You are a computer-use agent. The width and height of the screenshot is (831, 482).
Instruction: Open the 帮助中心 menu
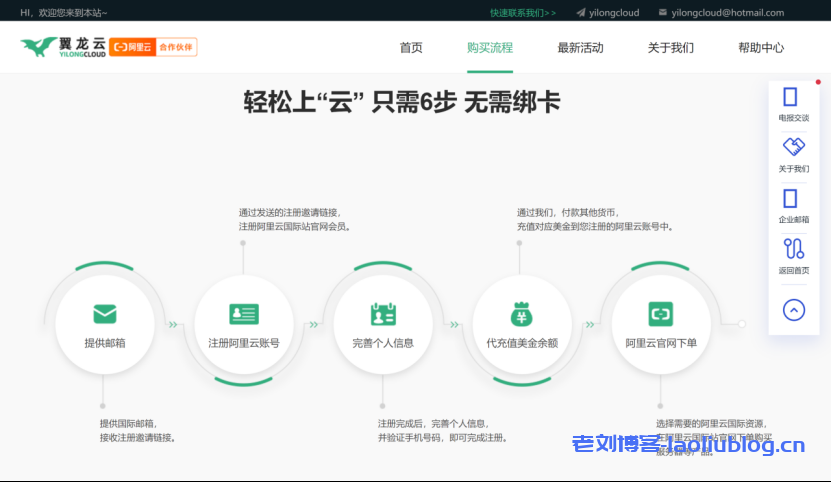point(761,48)
